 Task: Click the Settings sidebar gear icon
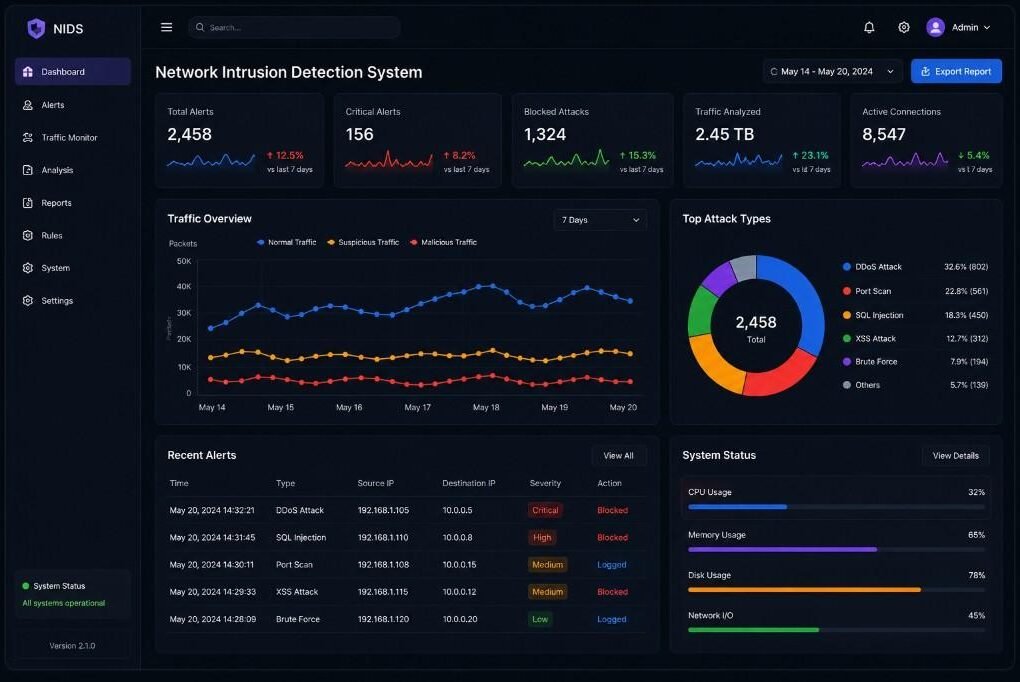(x=27, y=301)
